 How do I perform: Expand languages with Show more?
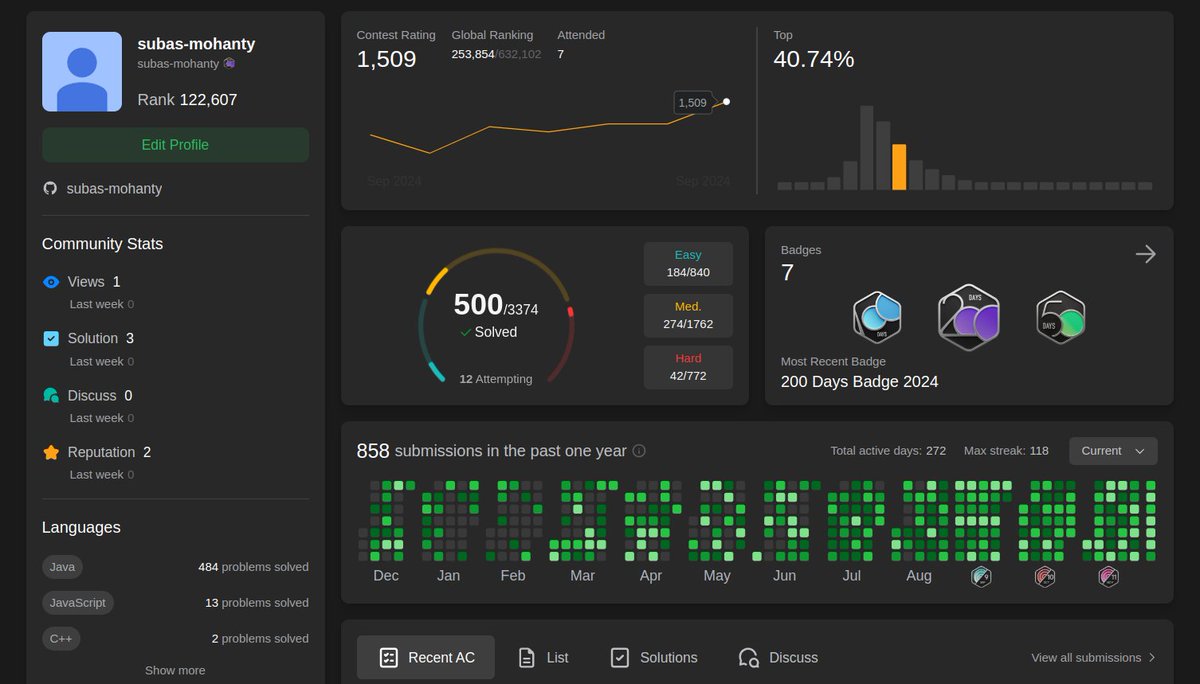coord(175,670)
